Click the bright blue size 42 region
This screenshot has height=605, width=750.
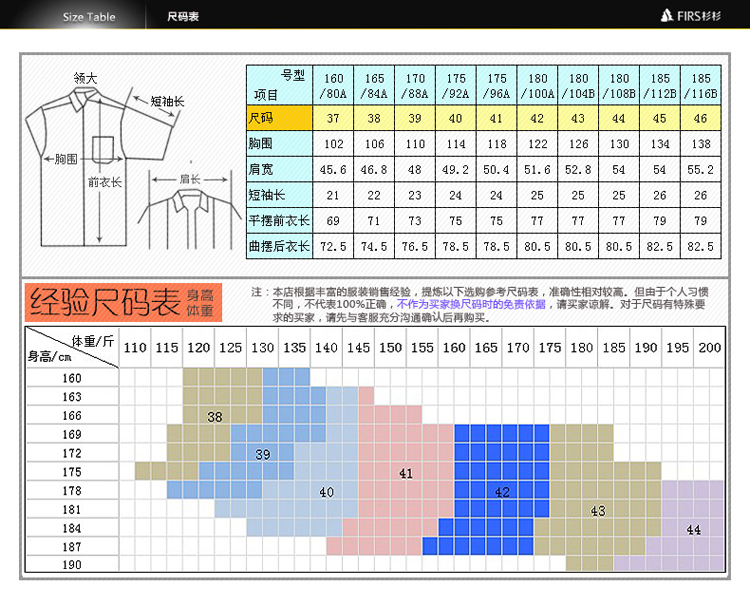click(x=501, y=491)
